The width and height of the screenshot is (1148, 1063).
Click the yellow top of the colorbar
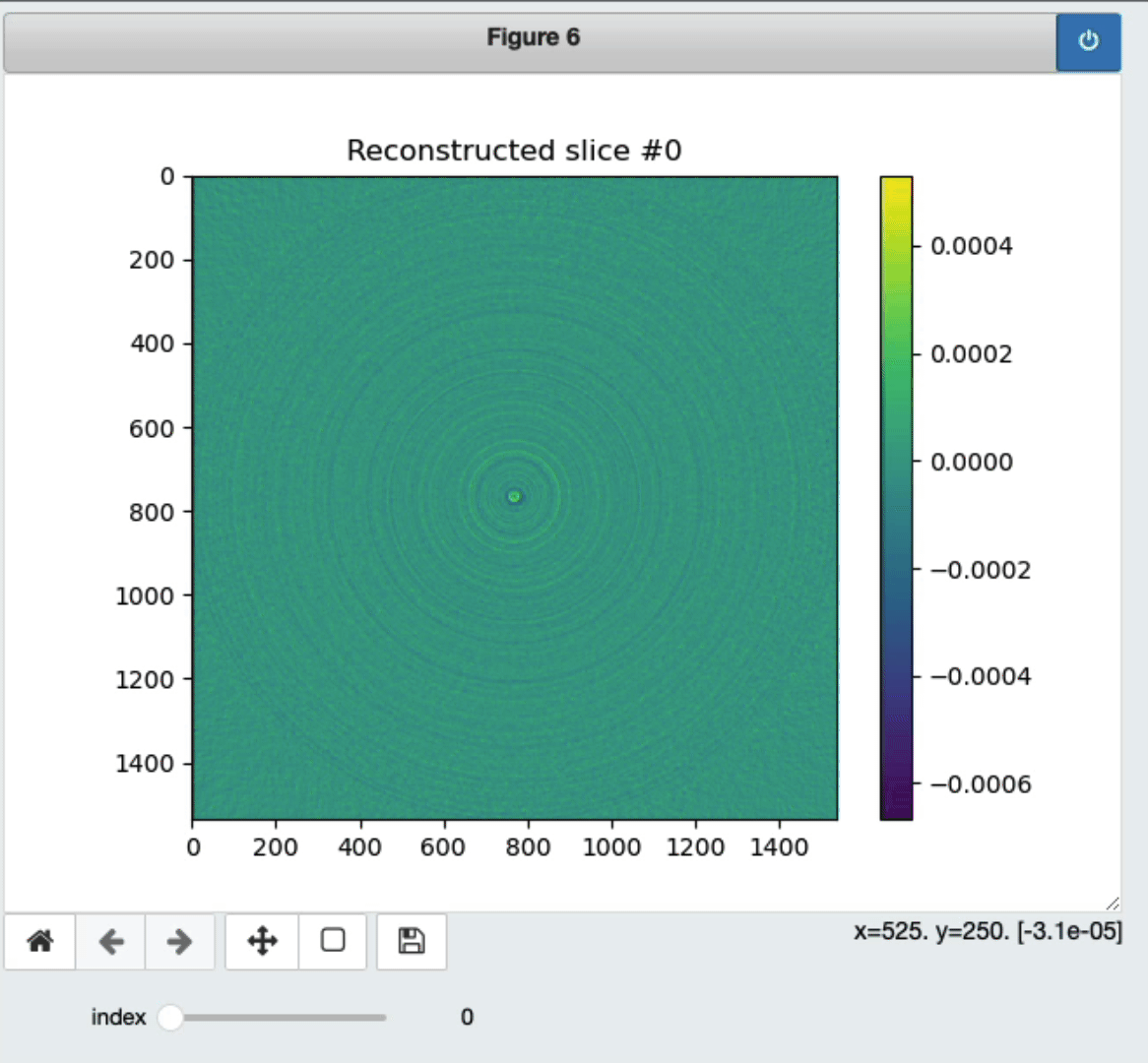pos(896,185)
